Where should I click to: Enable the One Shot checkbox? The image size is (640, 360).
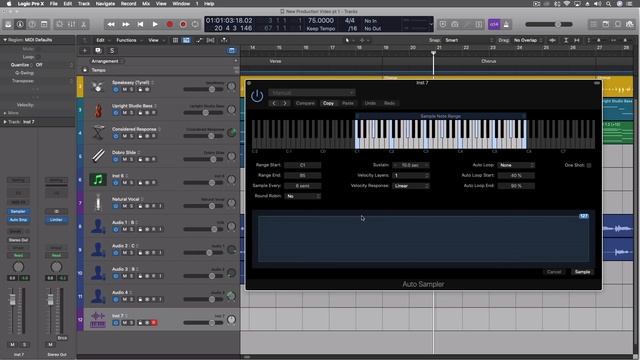click(x=589, y=165)
